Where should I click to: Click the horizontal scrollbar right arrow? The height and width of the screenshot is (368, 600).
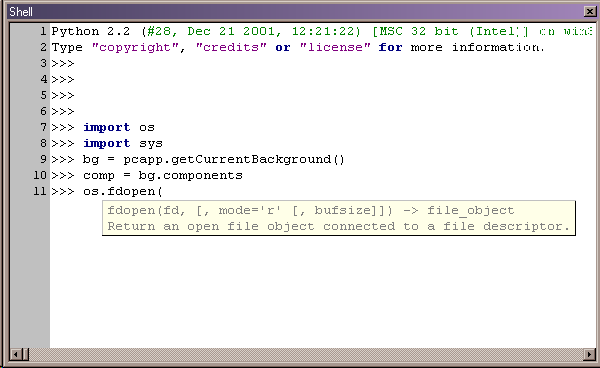(x=589, y=354)
